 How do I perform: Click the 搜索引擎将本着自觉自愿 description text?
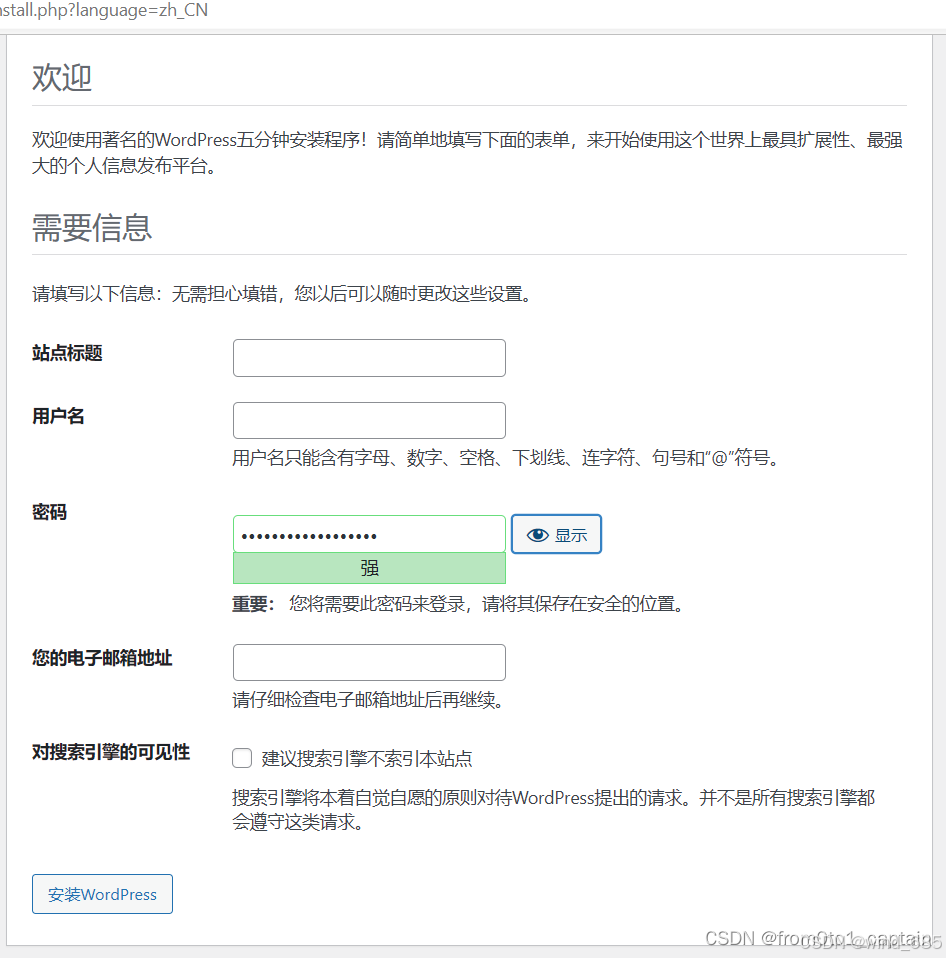click(x=554, y=810)
